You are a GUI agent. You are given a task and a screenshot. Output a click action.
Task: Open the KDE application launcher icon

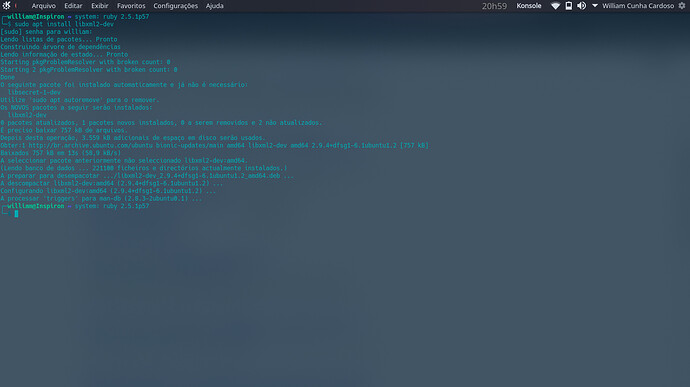(6, 6)
